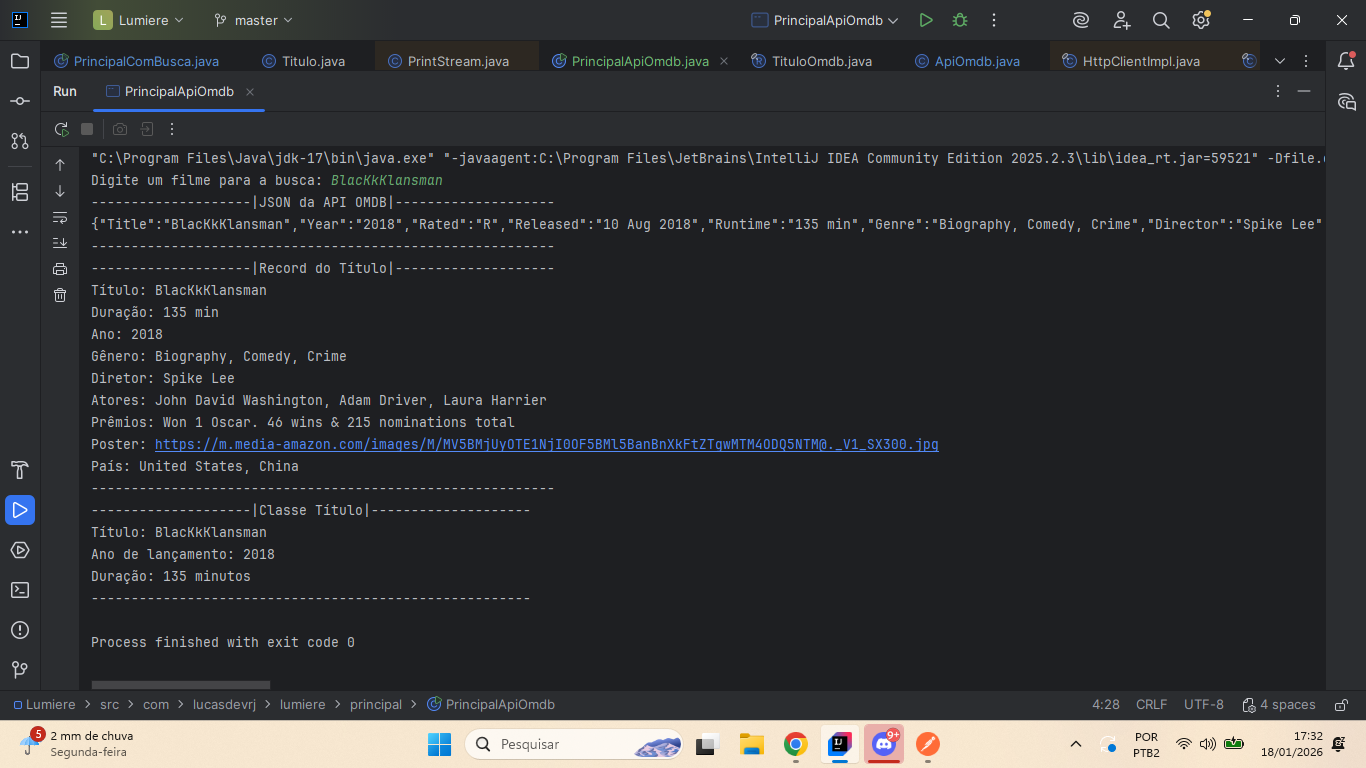
Task: Clear all console output with trash icon
Action: (60, 295)
